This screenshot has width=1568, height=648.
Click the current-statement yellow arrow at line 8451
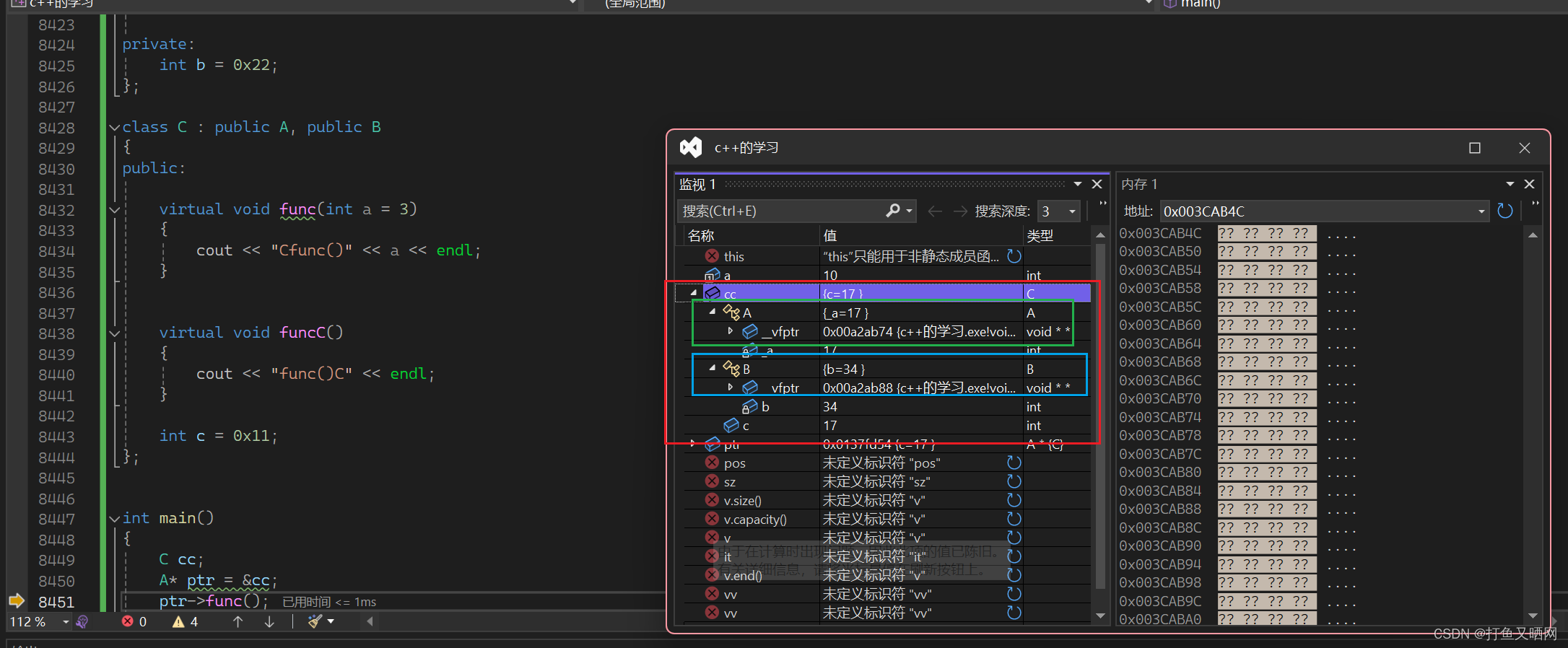17,601
